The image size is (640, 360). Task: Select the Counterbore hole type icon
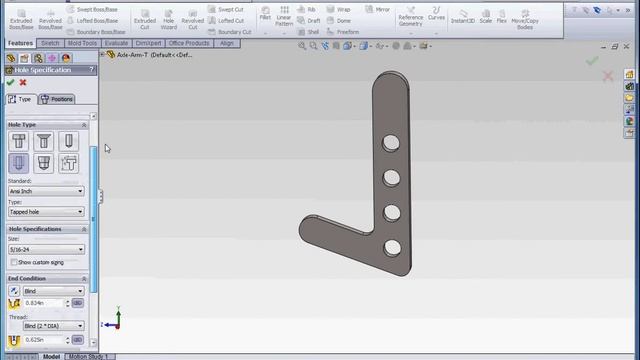19,141
